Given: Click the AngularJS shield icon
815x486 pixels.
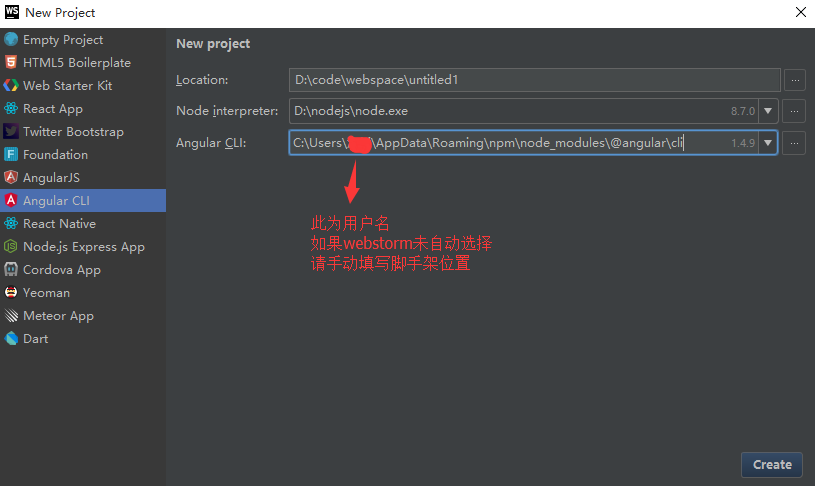Looking at the screenshot, I should coord(11,177).
